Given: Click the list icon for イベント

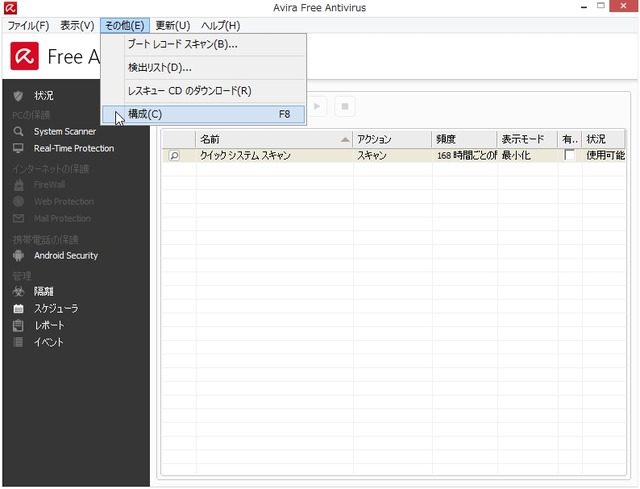Looking at the screenshot, I should coord(18,342).
